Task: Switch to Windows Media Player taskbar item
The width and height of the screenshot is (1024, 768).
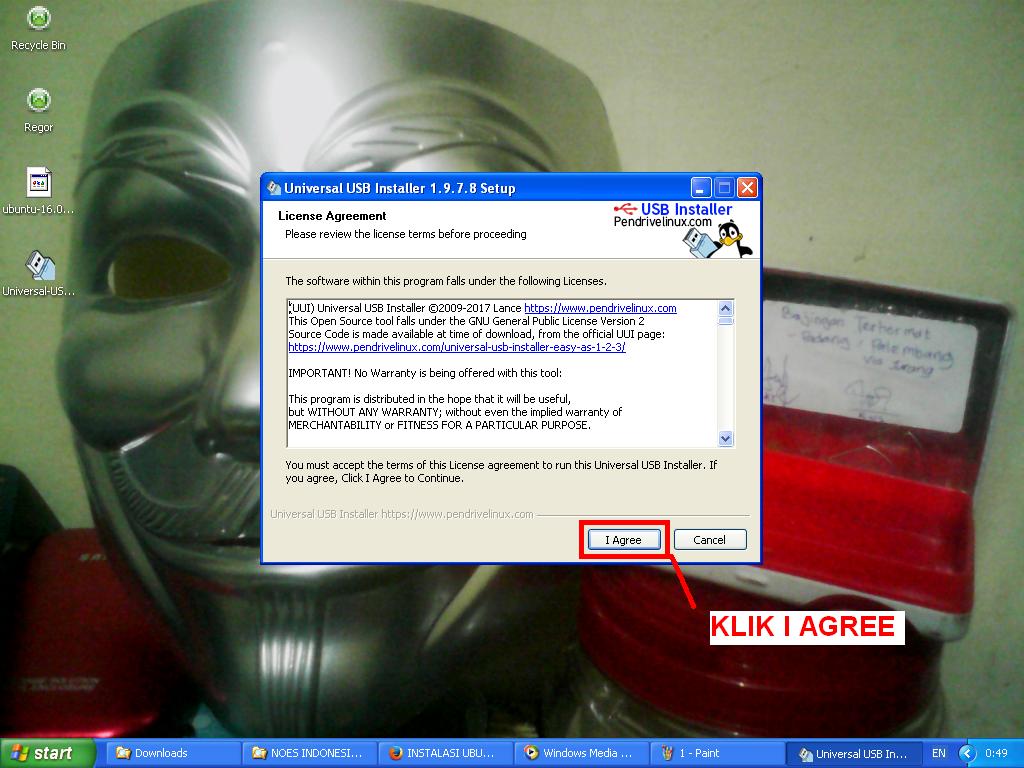Action: pyautogui.click(x=583, y=753)
